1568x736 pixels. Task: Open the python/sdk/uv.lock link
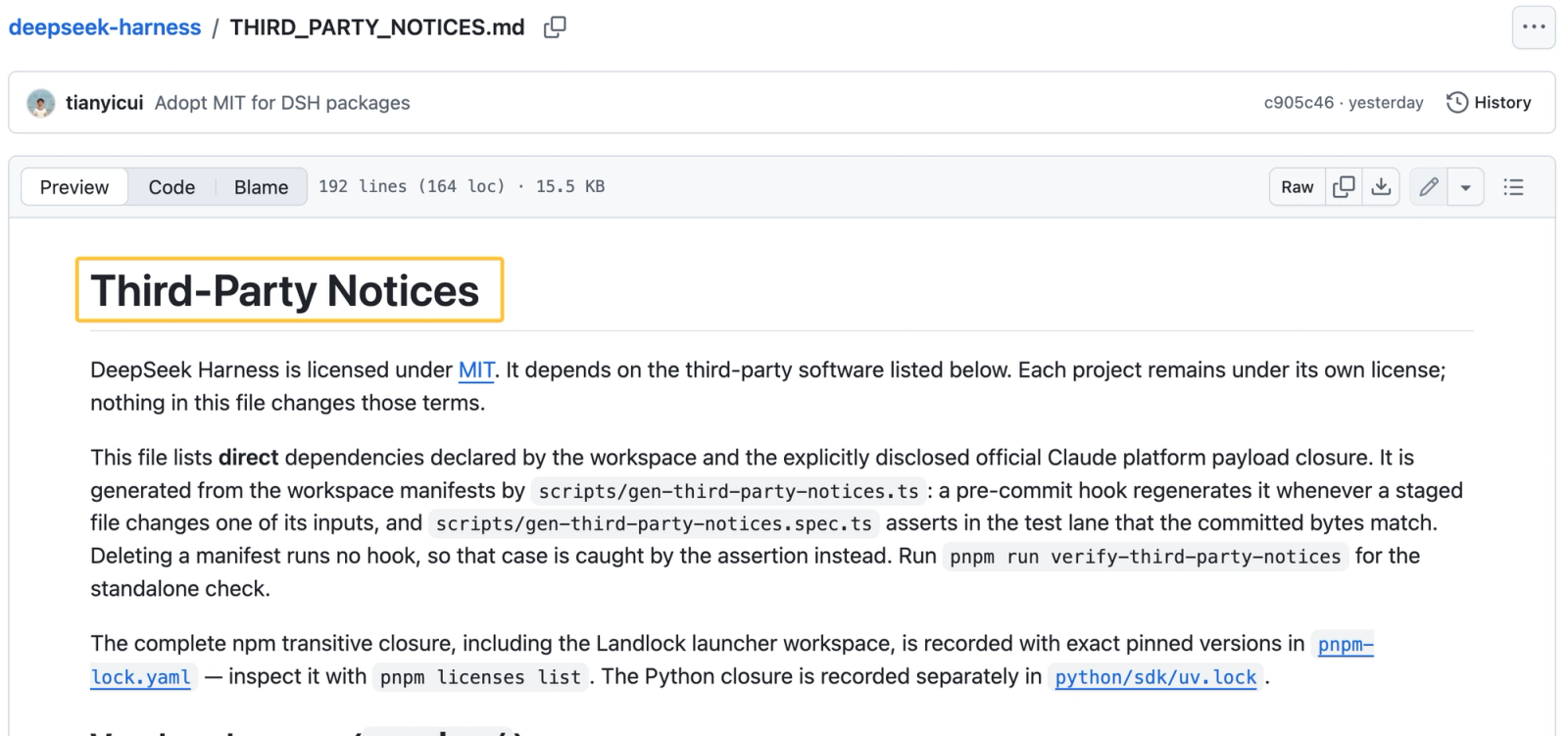(1155, 677)
